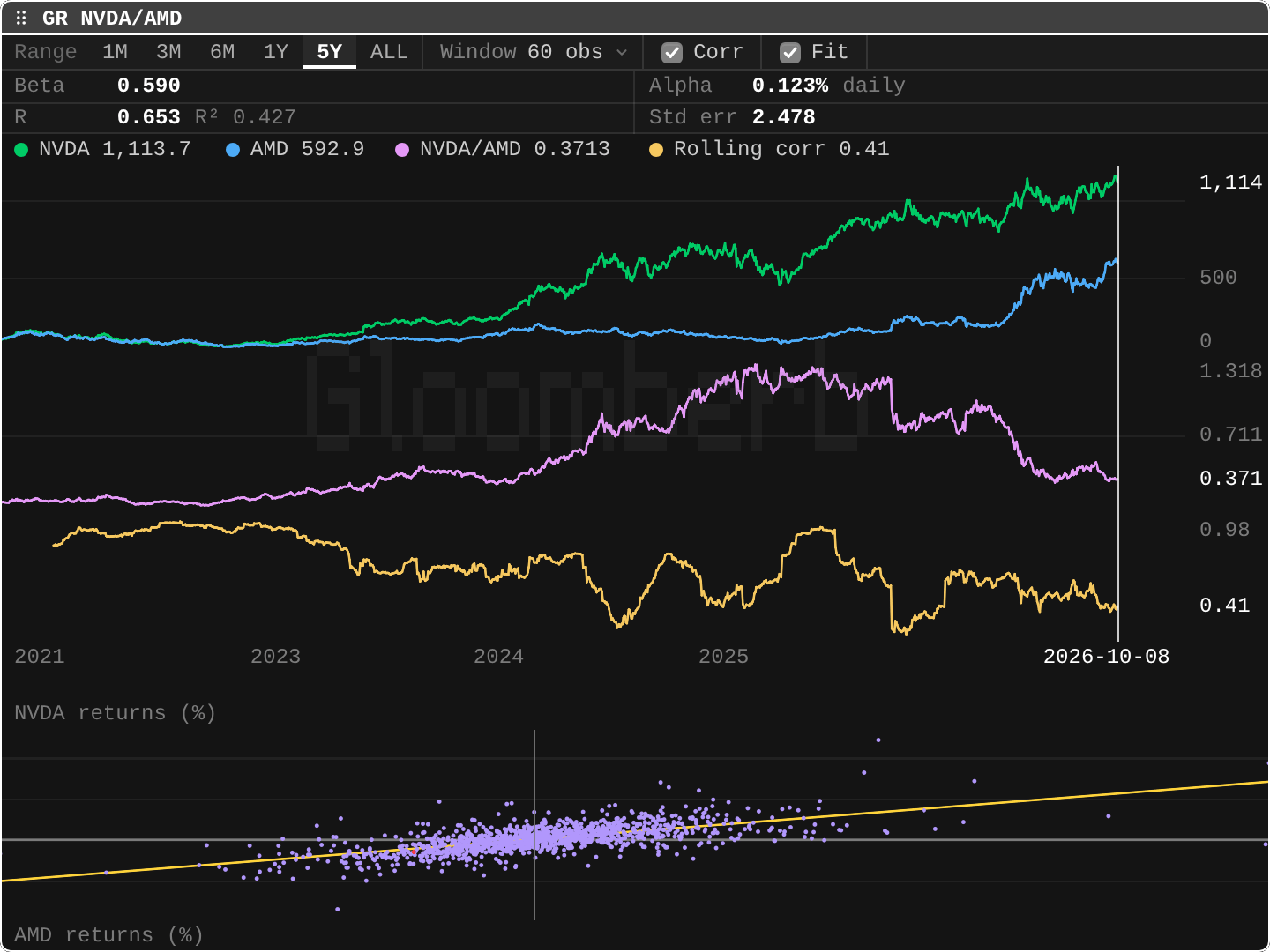Click the 2026-10-08 crosshair date label
The height and width of the screenshot is (952, 1270).
coord(1107,657)
